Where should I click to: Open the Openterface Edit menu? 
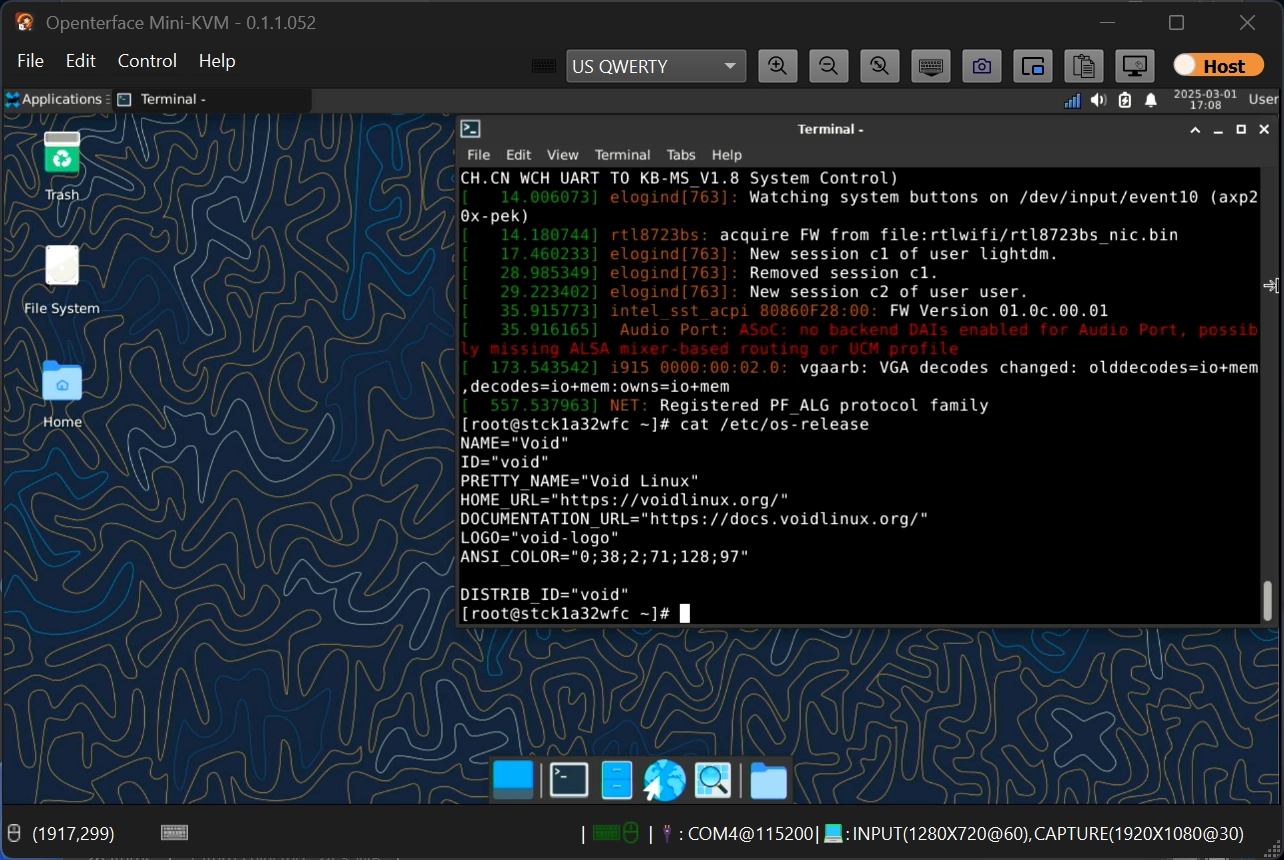tap(81, 61)
